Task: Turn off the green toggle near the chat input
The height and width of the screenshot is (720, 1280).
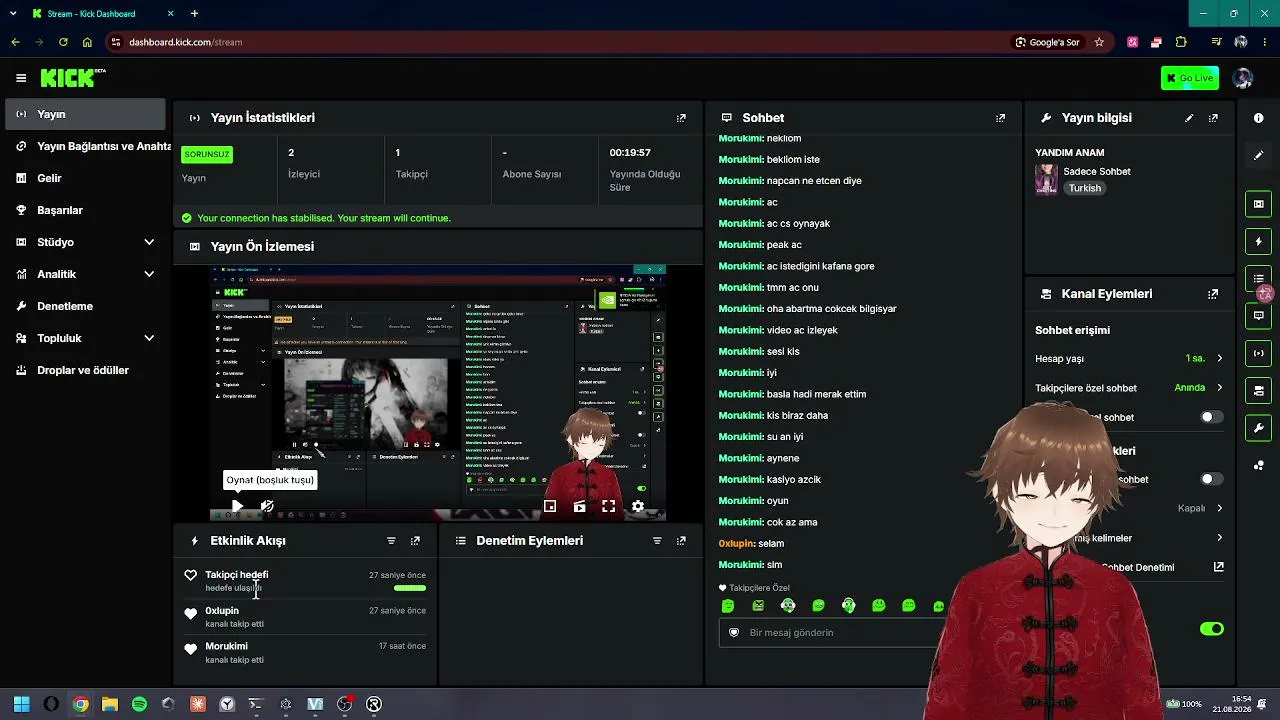Action: point(1211,629)
